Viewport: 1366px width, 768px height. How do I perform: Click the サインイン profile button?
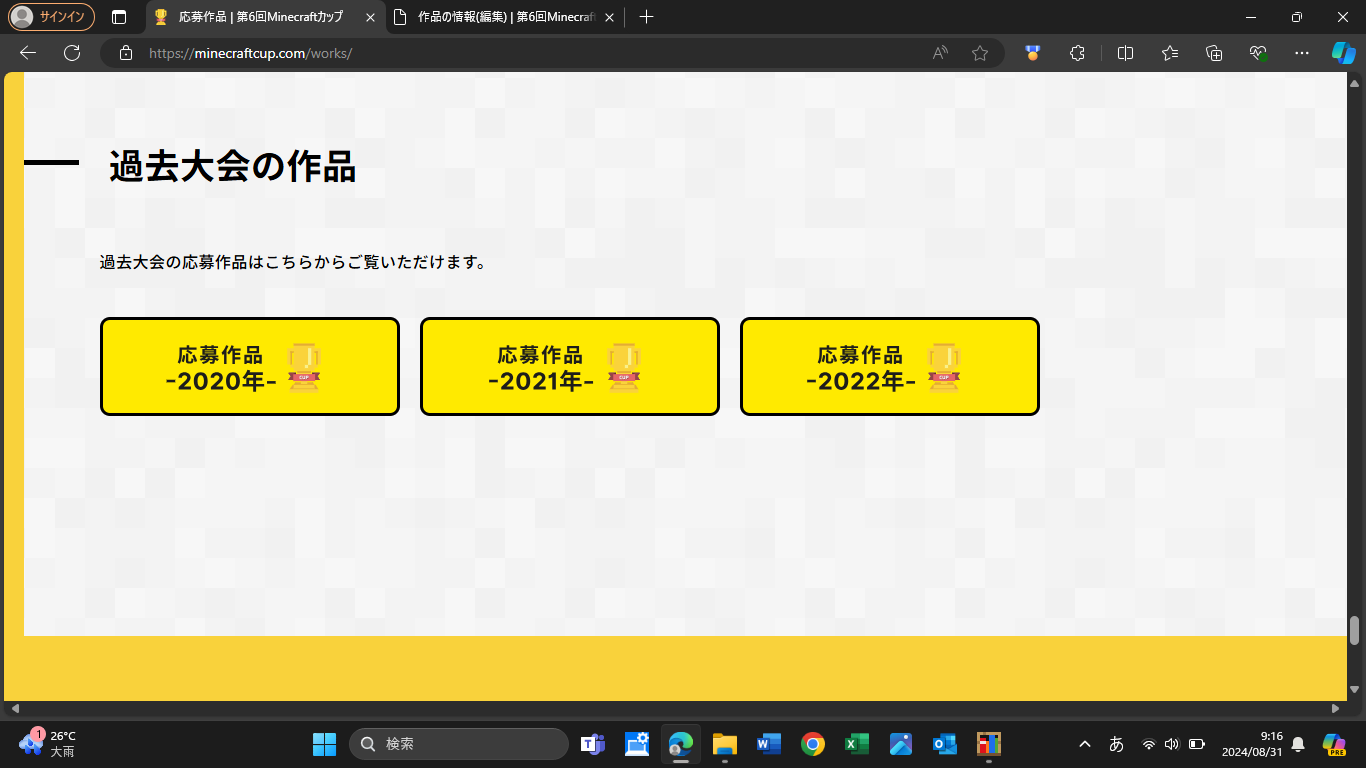[52, 17]
